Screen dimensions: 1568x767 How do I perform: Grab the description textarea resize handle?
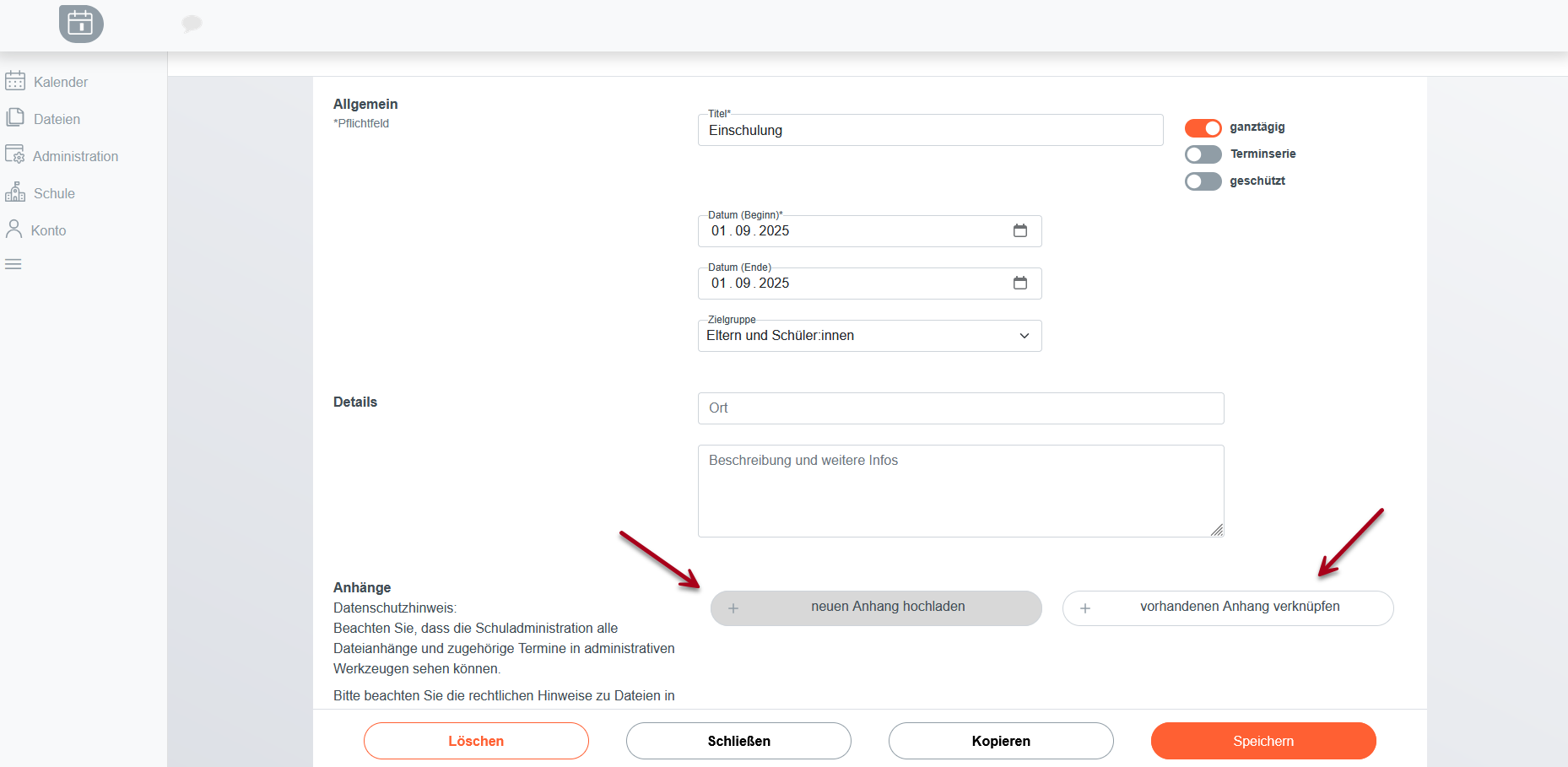click(1216, 530)
